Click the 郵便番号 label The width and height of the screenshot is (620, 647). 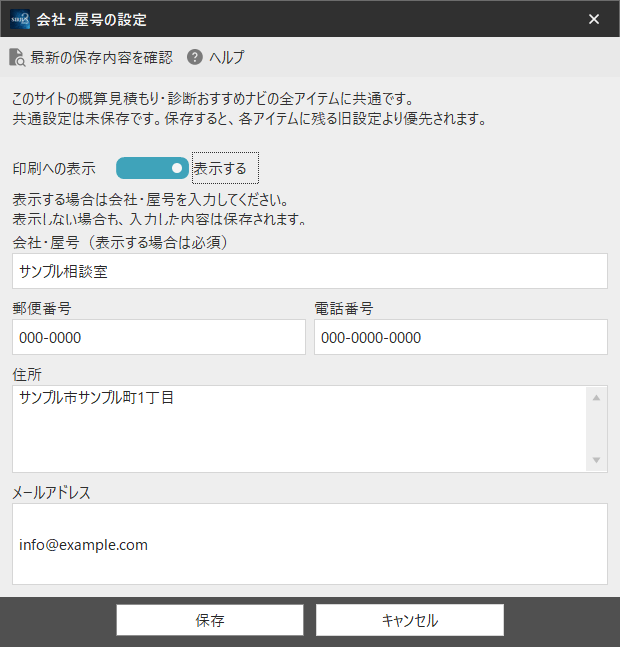42,308
